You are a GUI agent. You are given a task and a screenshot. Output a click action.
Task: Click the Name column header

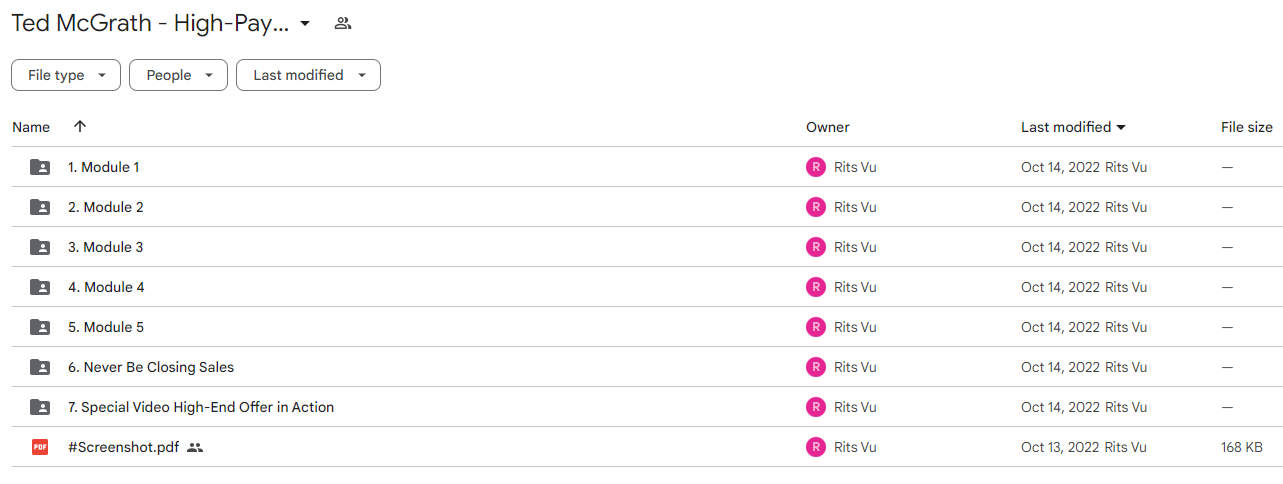[31, 127]
